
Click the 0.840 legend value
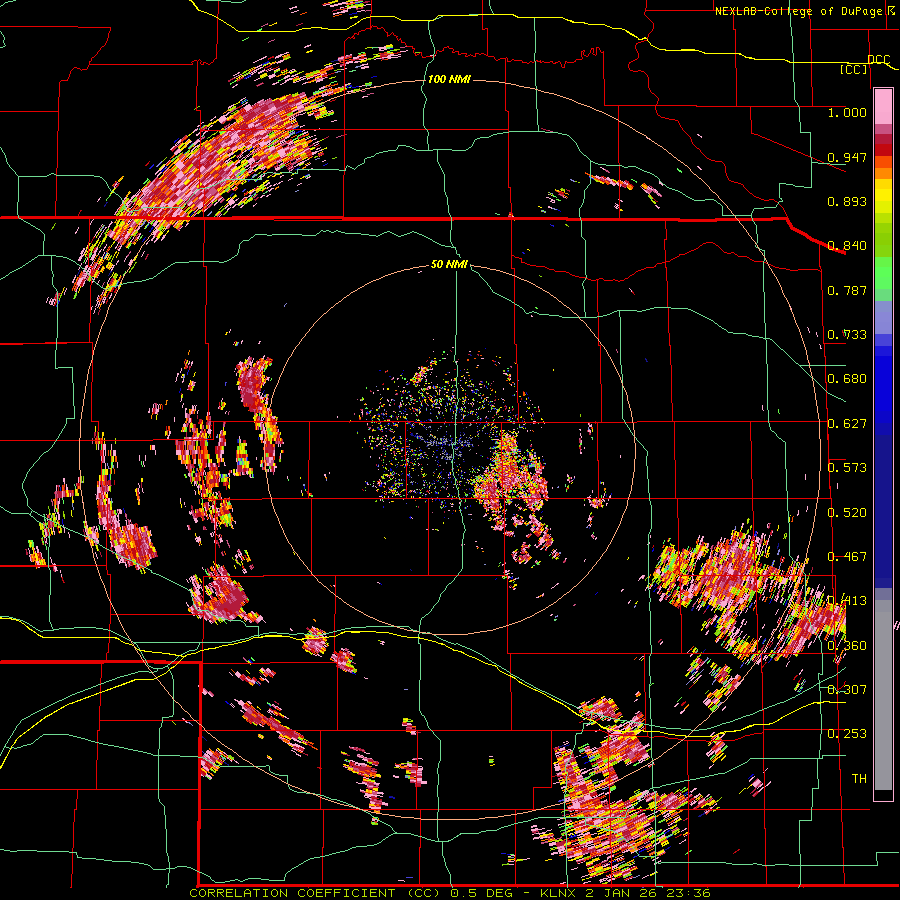click(847, 246)
